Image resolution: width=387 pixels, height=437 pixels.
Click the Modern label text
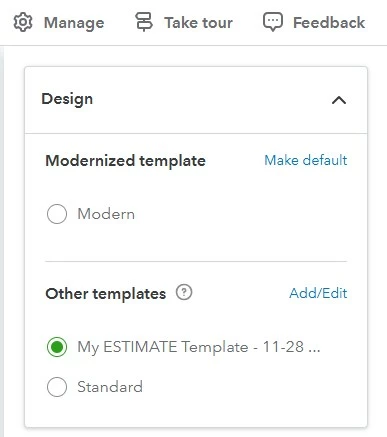[106, 214]
